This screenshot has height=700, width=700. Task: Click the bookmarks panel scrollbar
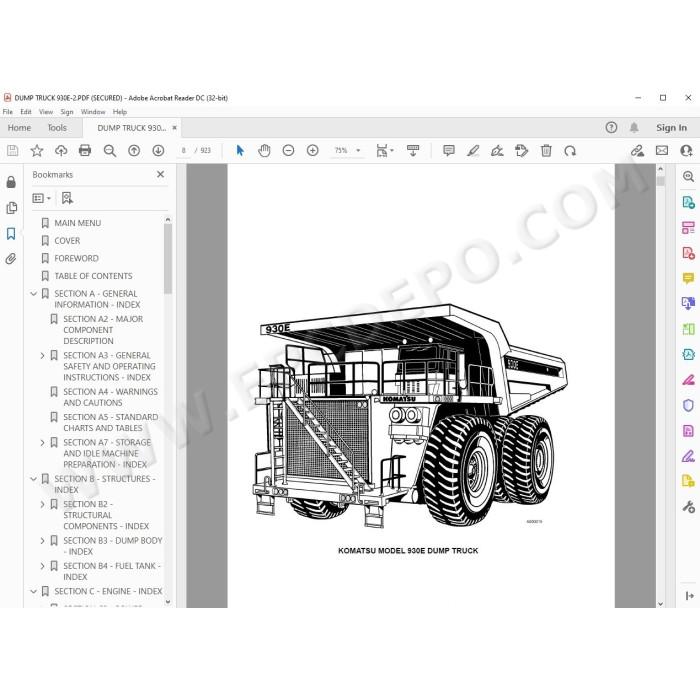click(168, 259)
